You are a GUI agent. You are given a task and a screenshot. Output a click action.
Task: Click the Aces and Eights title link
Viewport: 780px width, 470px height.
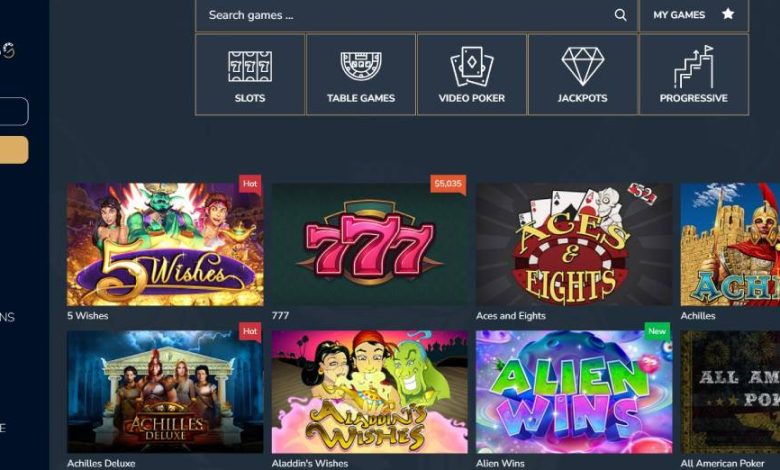click(x=511, y=316)
